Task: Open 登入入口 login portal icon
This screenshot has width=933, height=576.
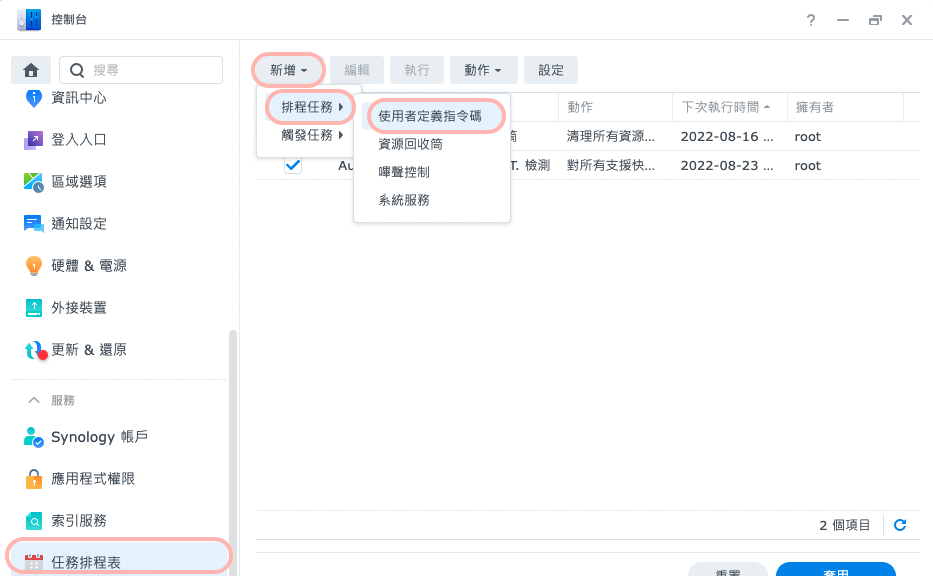Action: click(x=34, y=140)
